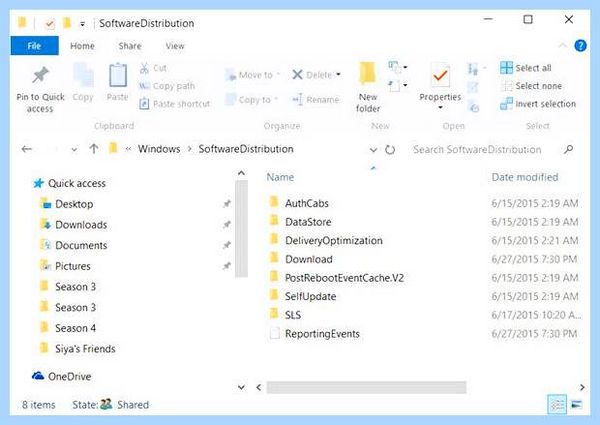Click Select none
The width and height of the screenshot is (600, 425).
click(x=531, y=86)
